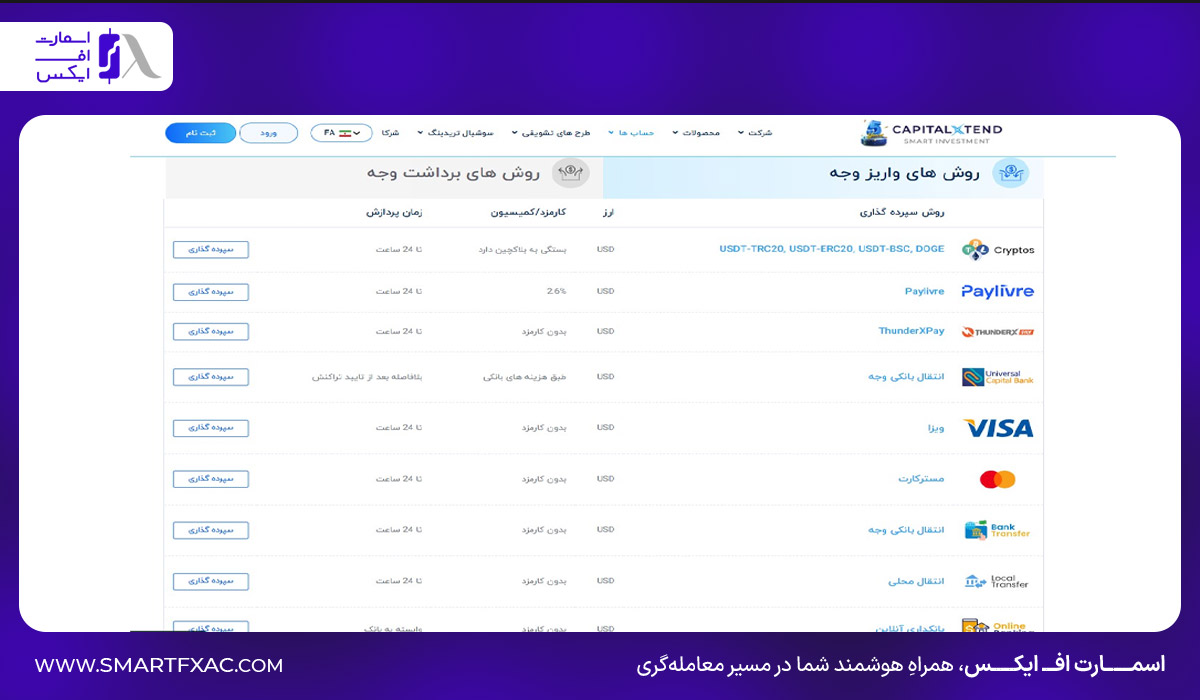This screenshot has height=700, width=1200.
Task: Click the Mastercard circles logo
Action: point(998,479)
